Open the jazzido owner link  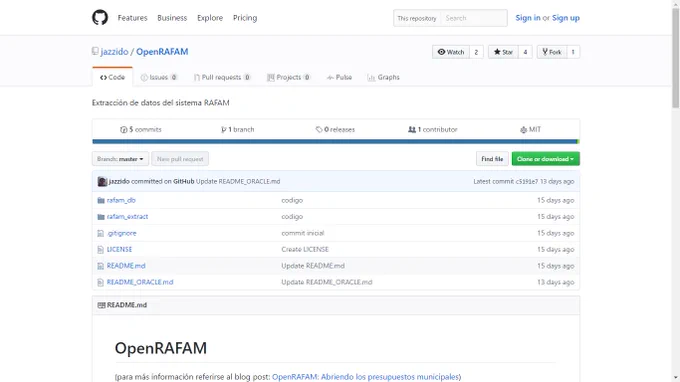[x=114, y=52]
